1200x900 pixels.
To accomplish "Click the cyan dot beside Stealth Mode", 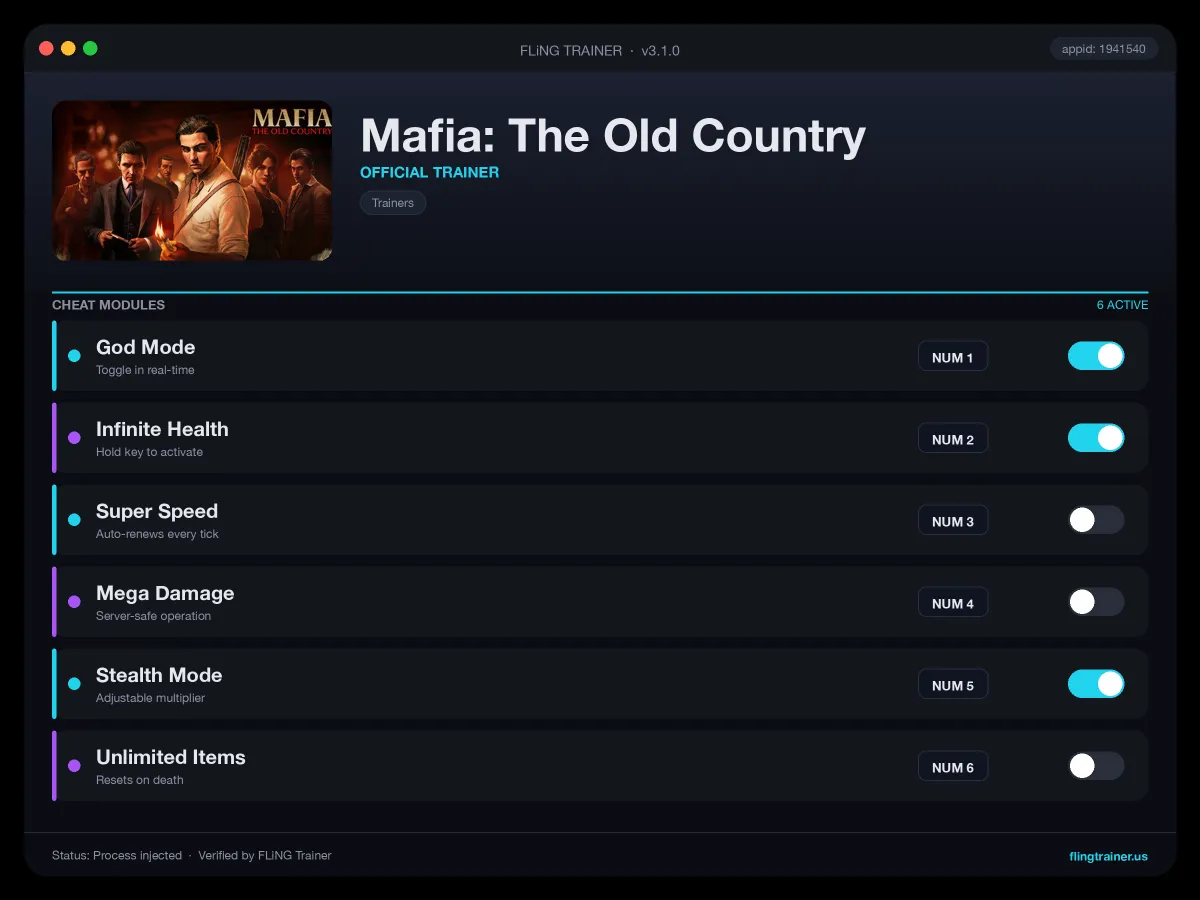I will 74,684.
